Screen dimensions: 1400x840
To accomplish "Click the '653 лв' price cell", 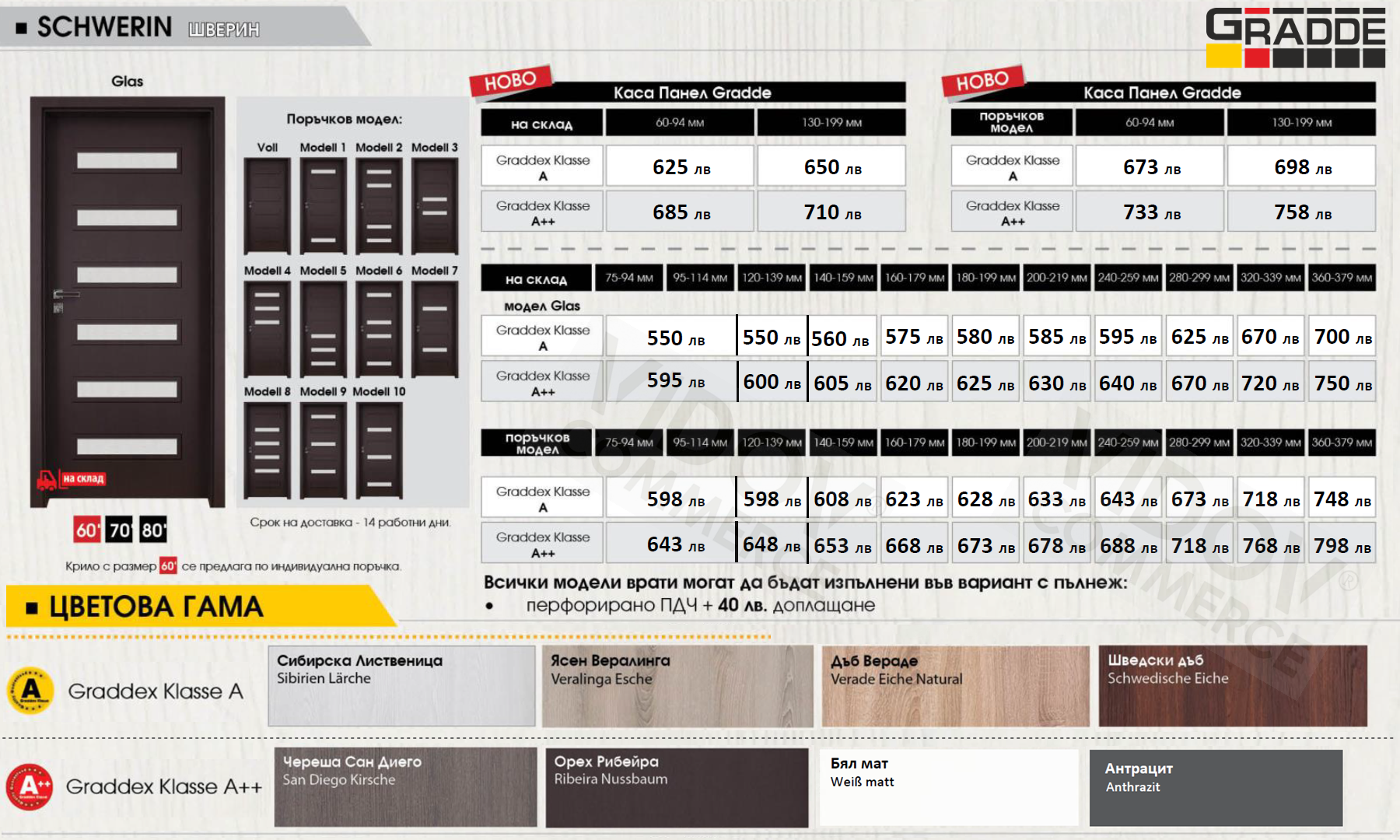I will coord(842,544).
